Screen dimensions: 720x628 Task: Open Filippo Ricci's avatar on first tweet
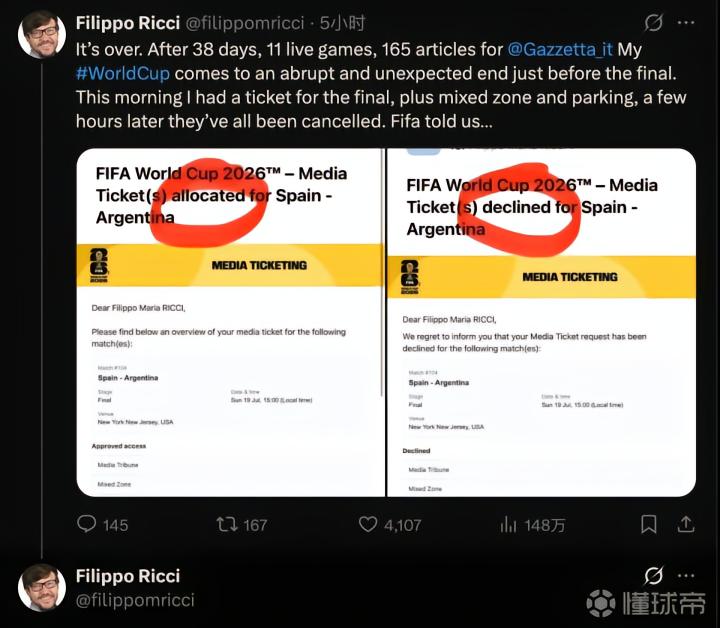tap(42, 34)
